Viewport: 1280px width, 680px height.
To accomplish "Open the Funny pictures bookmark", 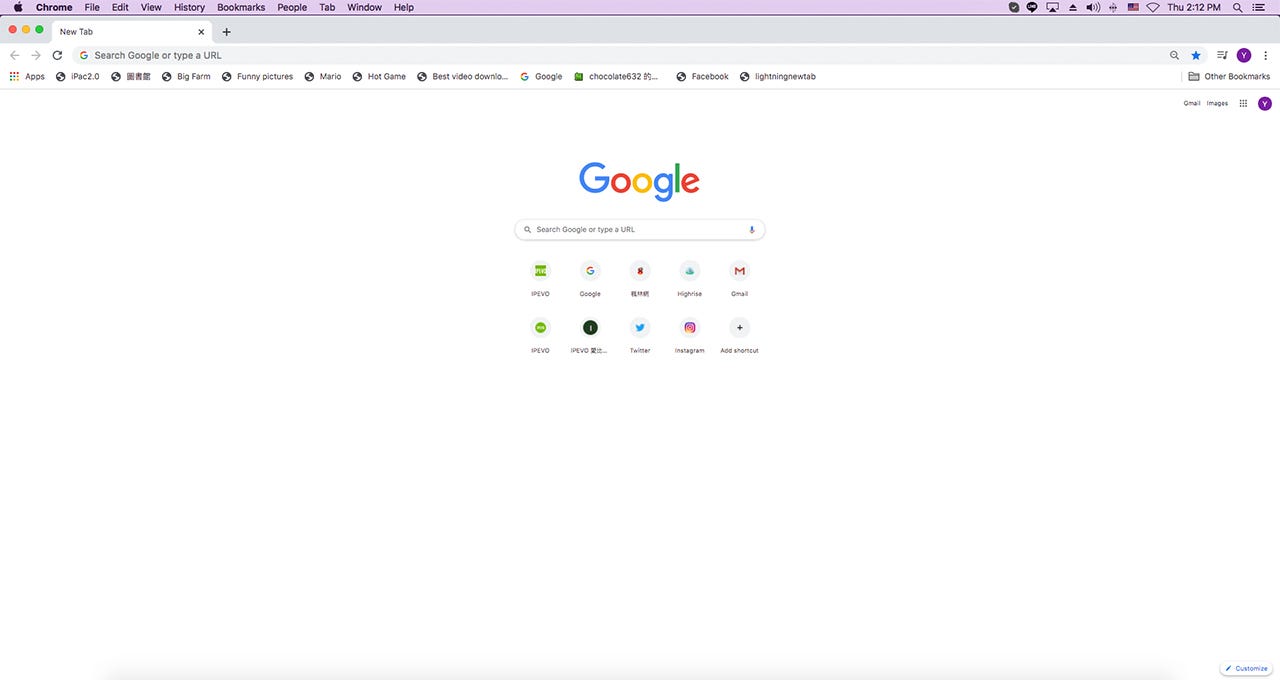I will click(257, 76).
